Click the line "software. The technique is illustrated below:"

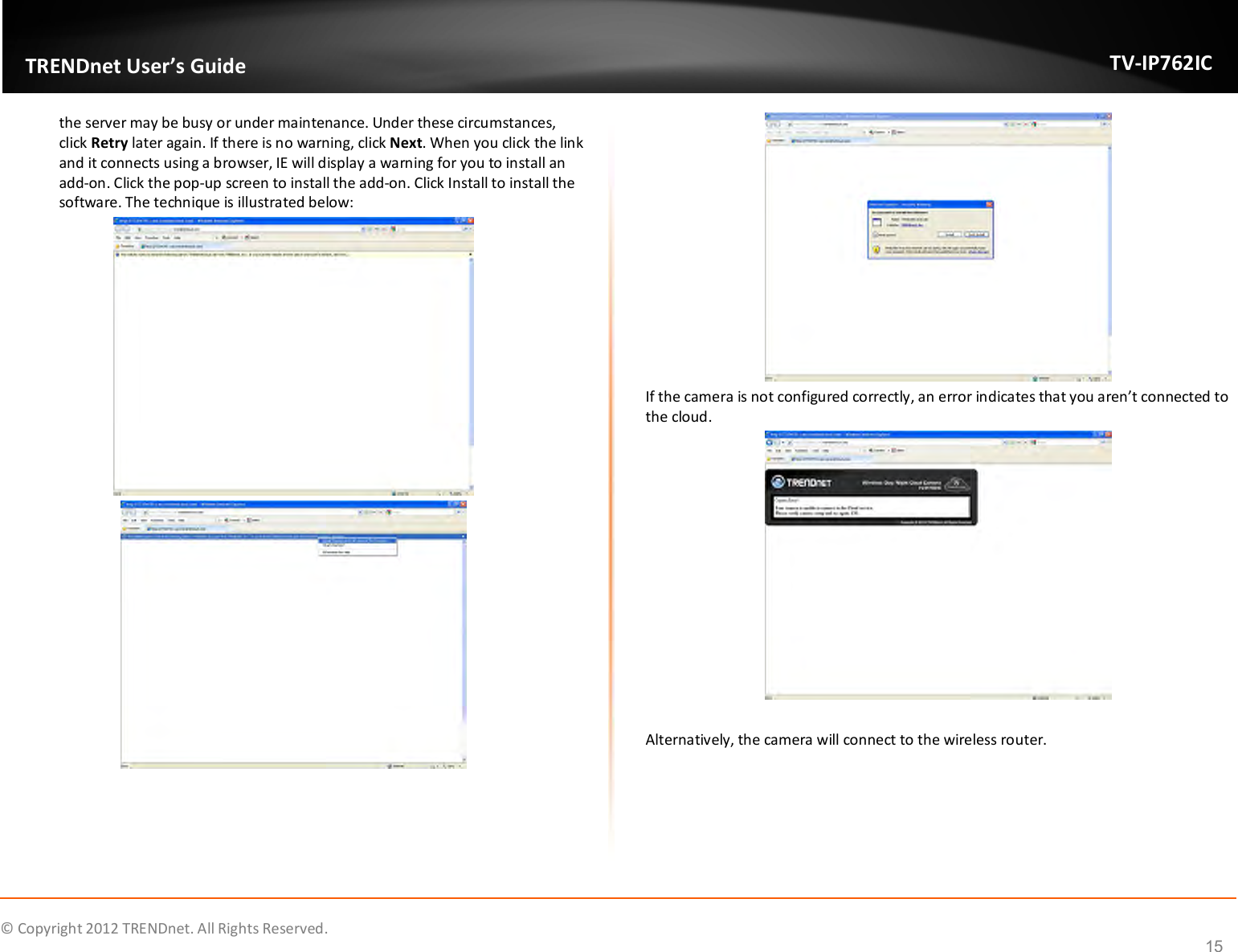[206, 202]
